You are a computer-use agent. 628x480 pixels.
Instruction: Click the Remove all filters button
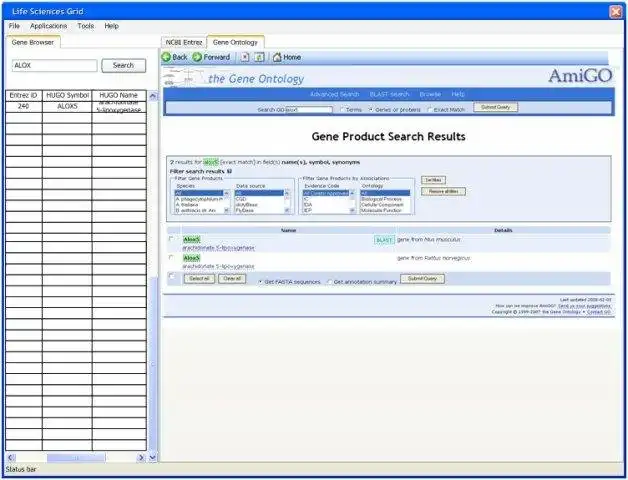pos(443,191)
